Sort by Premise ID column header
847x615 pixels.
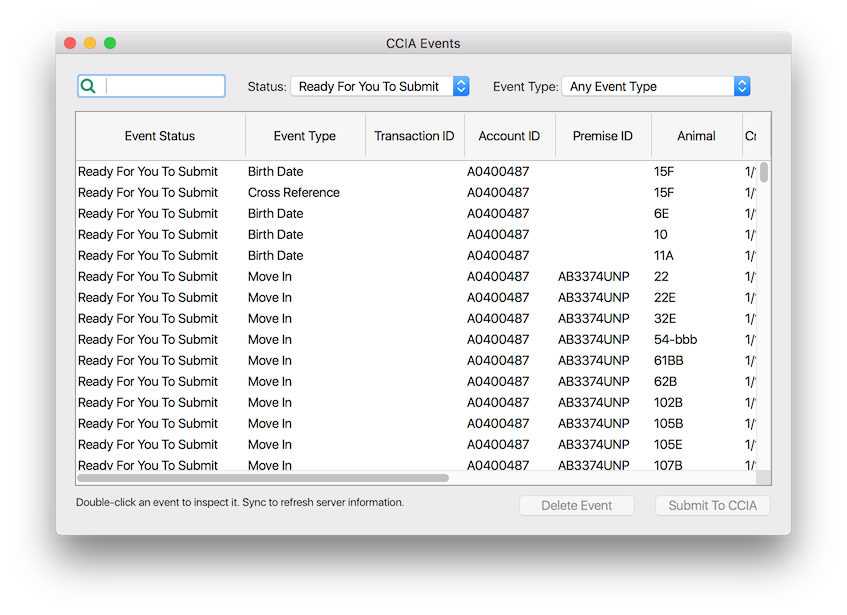(602, 136)
